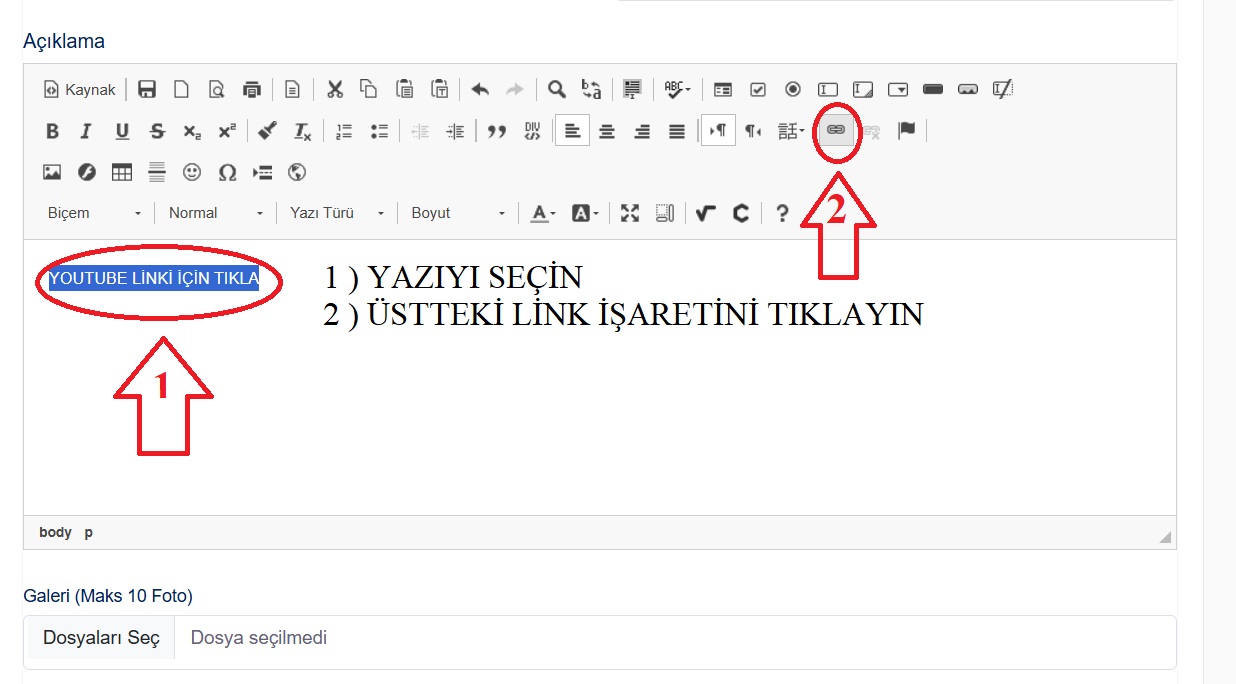Click the Anchor flag icon
Viewport: 1236px width, 684px height.
pyautogui.click(x=906, y=131)
